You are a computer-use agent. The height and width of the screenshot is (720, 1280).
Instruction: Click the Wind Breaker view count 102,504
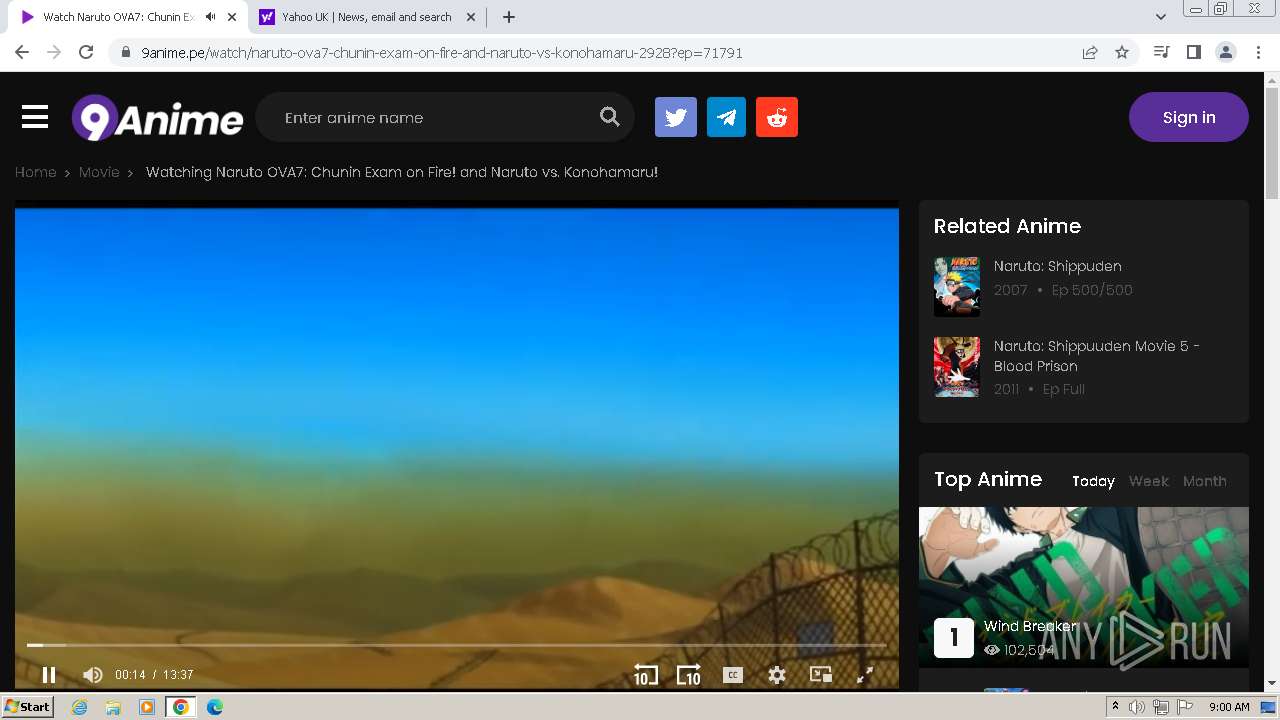tap(1019, 650)
